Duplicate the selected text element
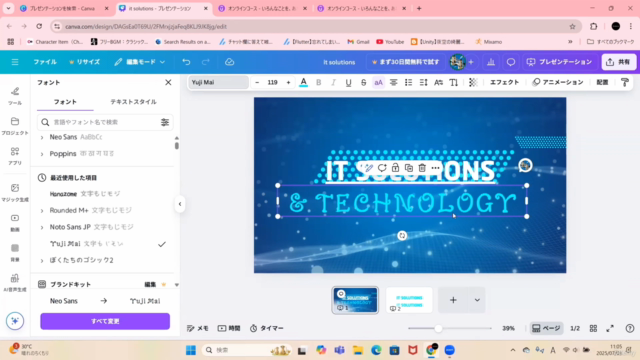This screenshot has height=360, width=640. [x=409, y=168]
